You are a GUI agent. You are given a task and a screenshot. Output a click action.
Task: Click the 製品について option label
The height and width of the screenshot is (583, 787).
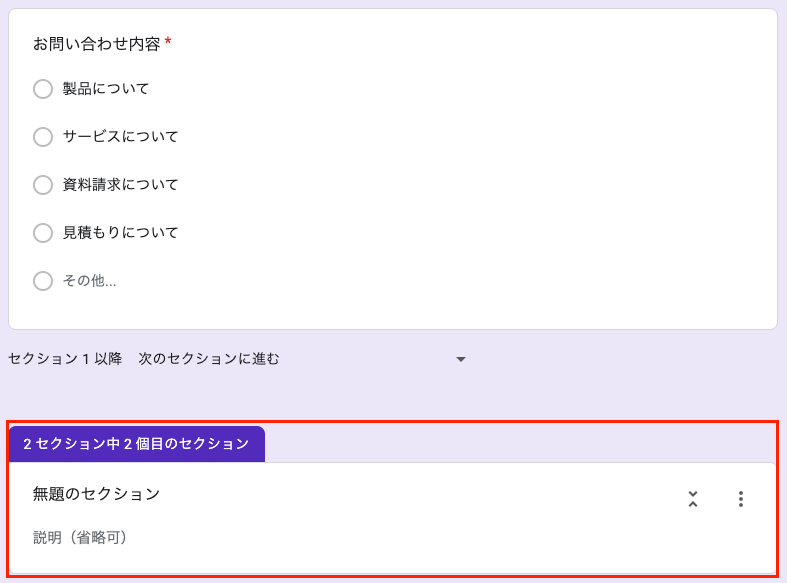pyautogui.click(x=106, y=89)
